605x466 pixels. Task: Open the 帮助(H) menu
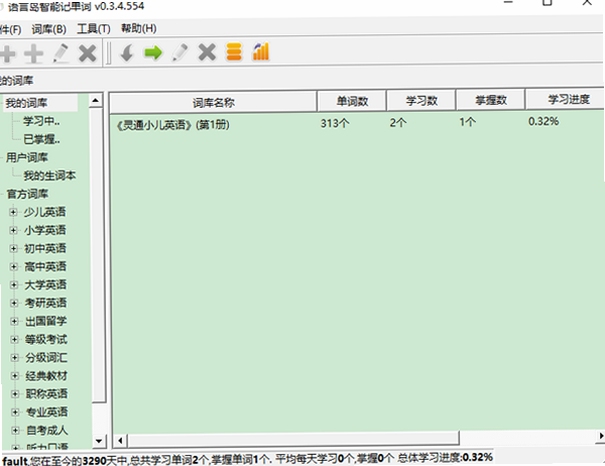pyautogui.click(x=139, y=28)
